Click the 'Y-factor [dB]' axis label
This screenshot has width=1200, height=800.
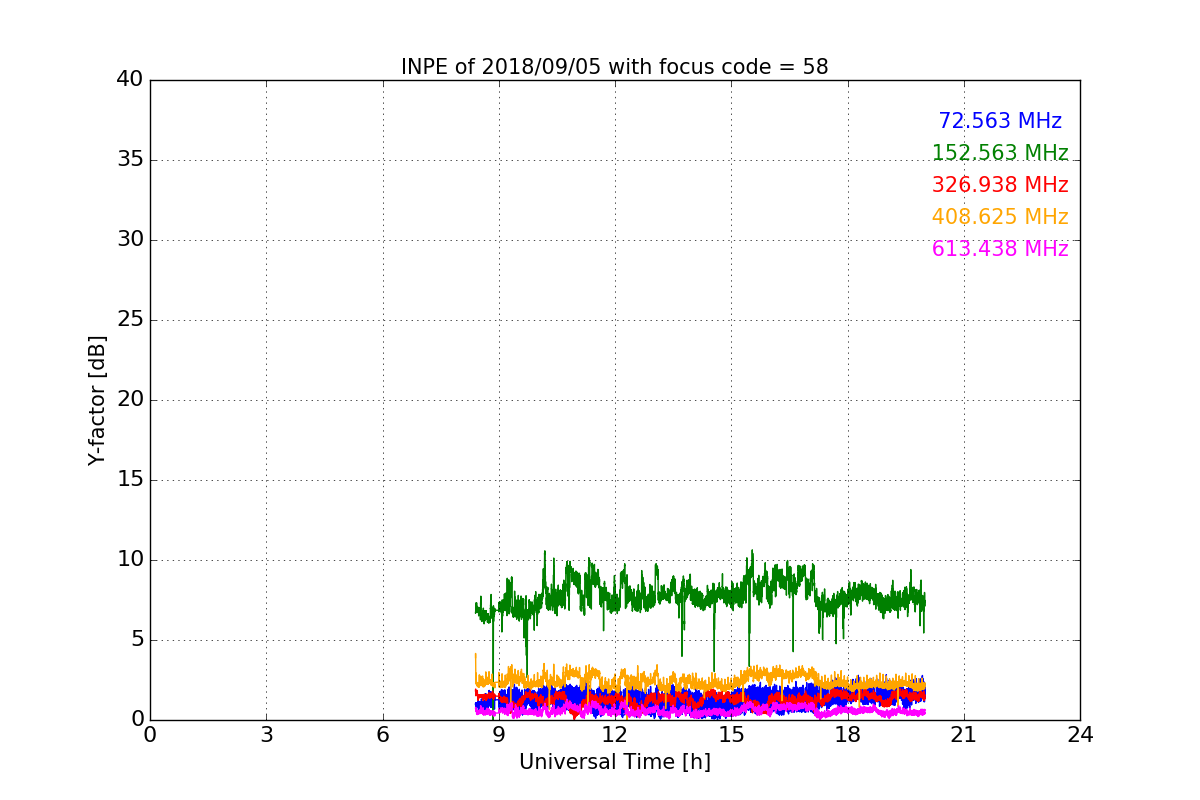coord(97,400)
